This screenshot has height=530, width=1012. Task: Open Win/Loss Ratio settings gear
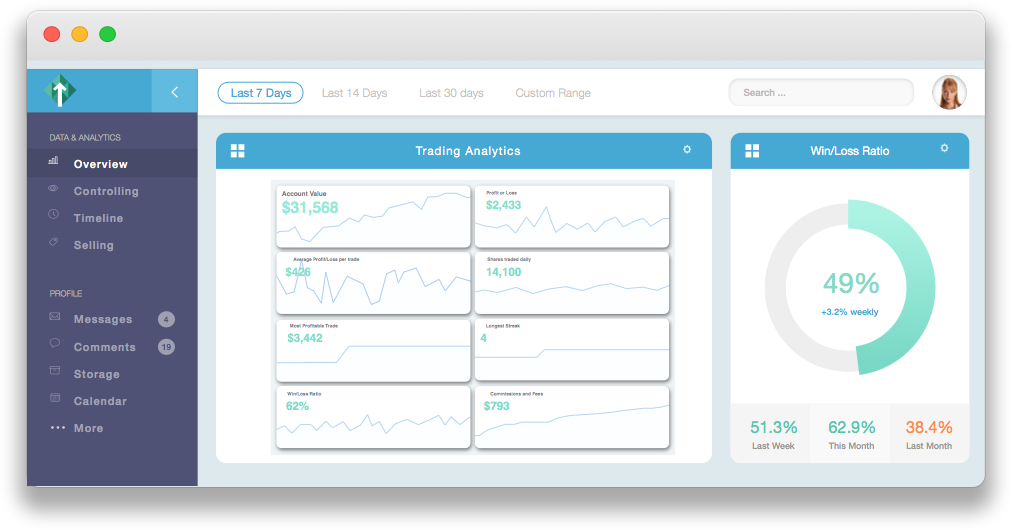(944, 148)
